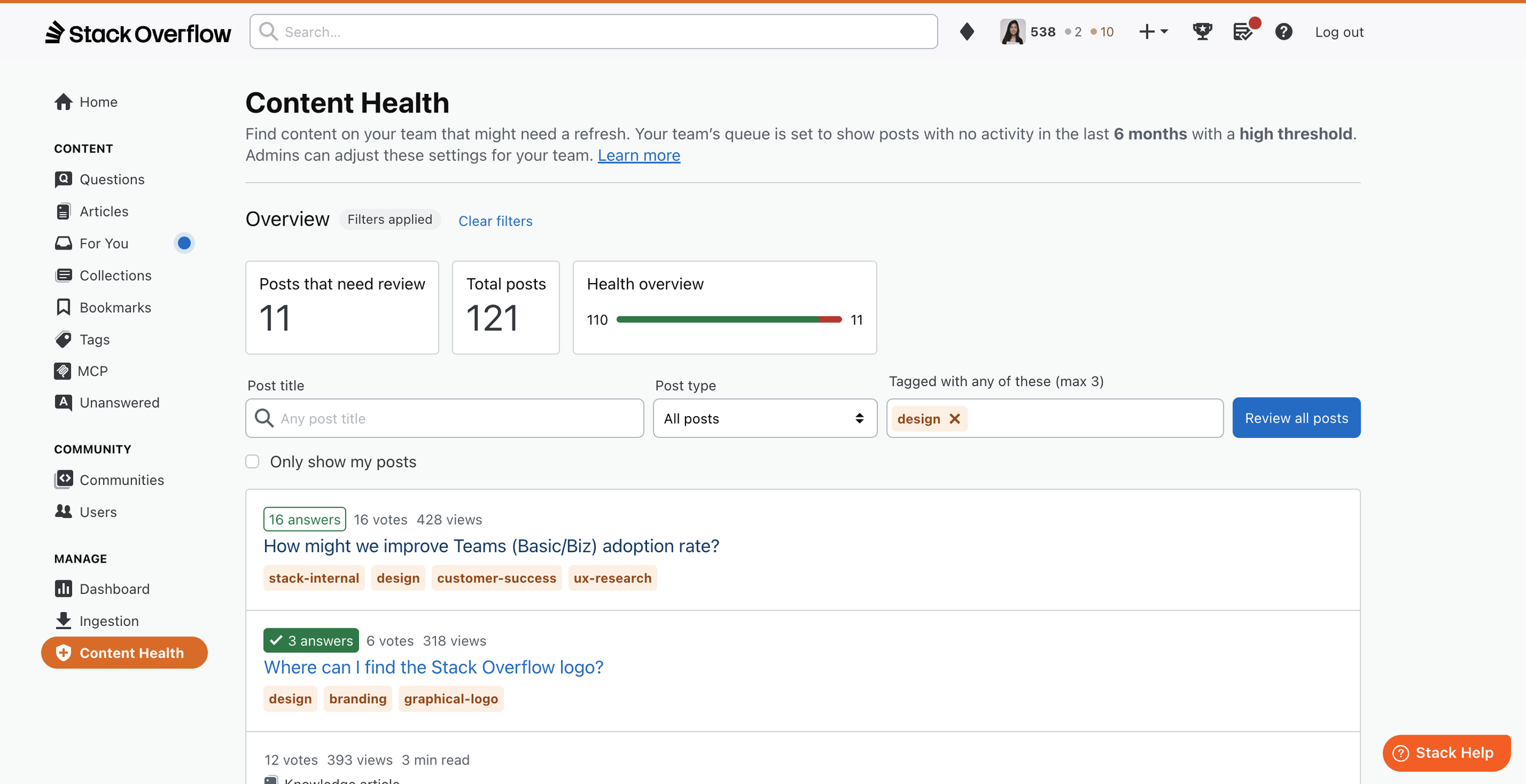This screenshot has width=1526, height=784.
Task: Click the Posts that need review card
Action: coord(342,307)
